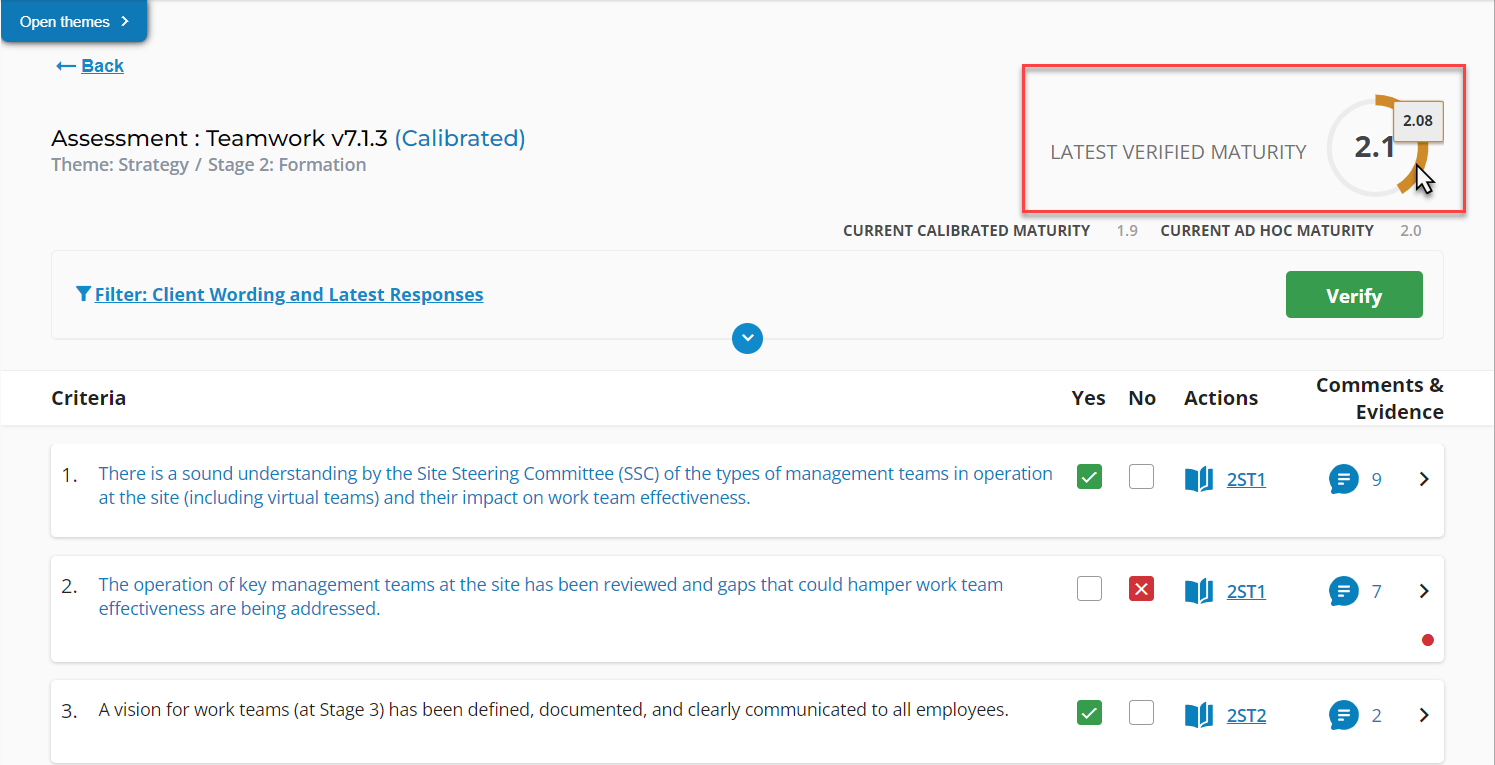Open comments bubble for criterion 2
Image resolution: width=1495 pixels, height=765 pixels.
pos(1344,592)
